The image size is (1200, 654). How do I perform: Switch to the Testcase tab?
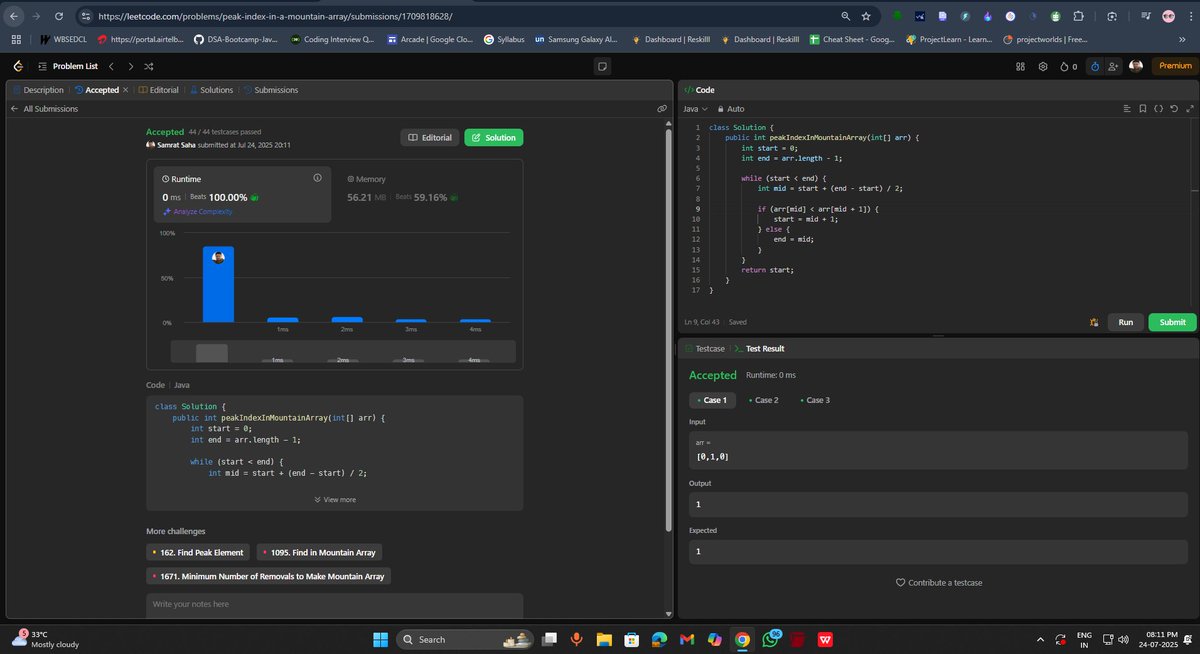(x=704, y=348)
